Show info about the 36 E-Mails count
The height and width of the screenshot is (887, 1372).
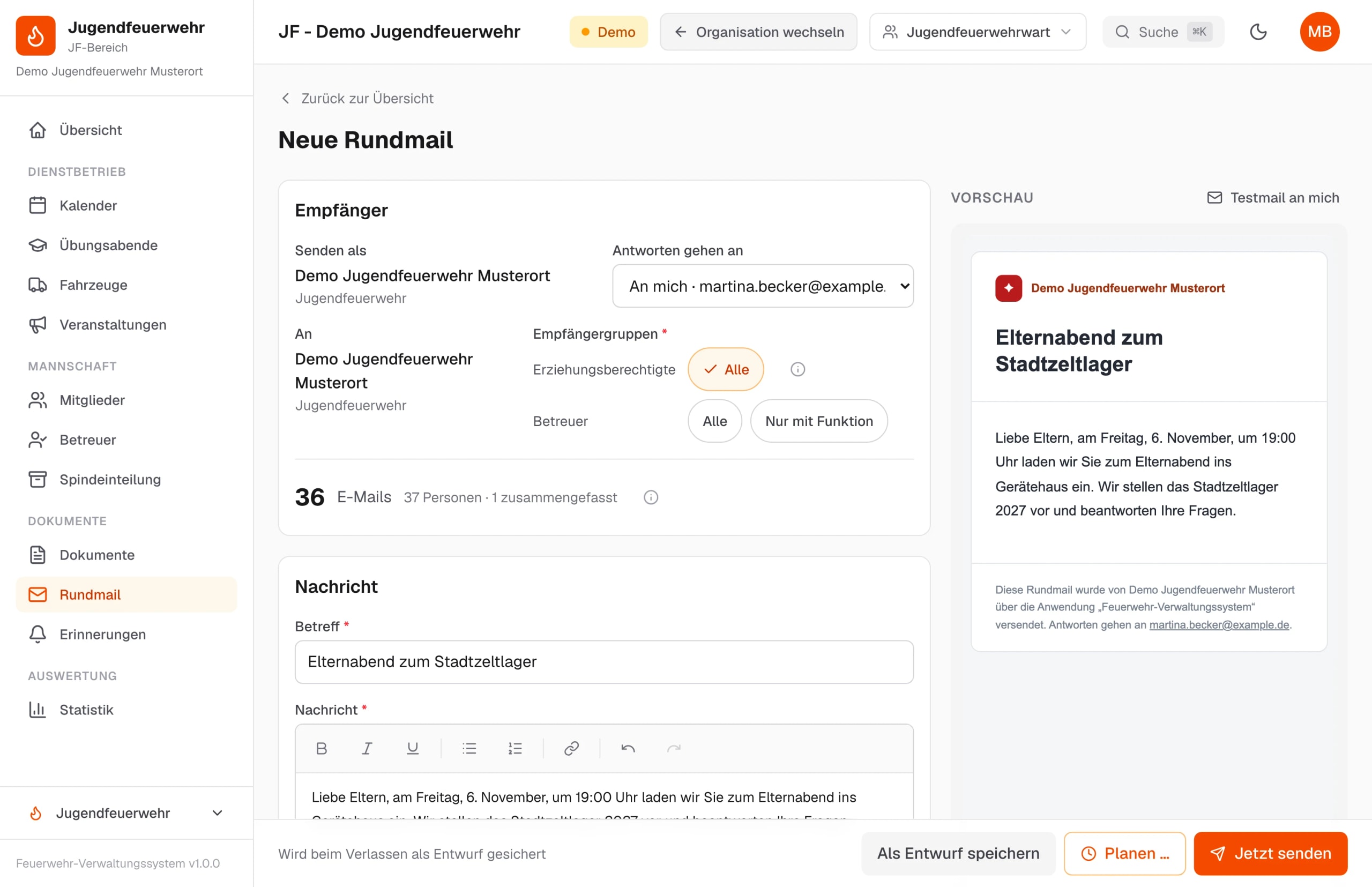[x=650, y=497]
